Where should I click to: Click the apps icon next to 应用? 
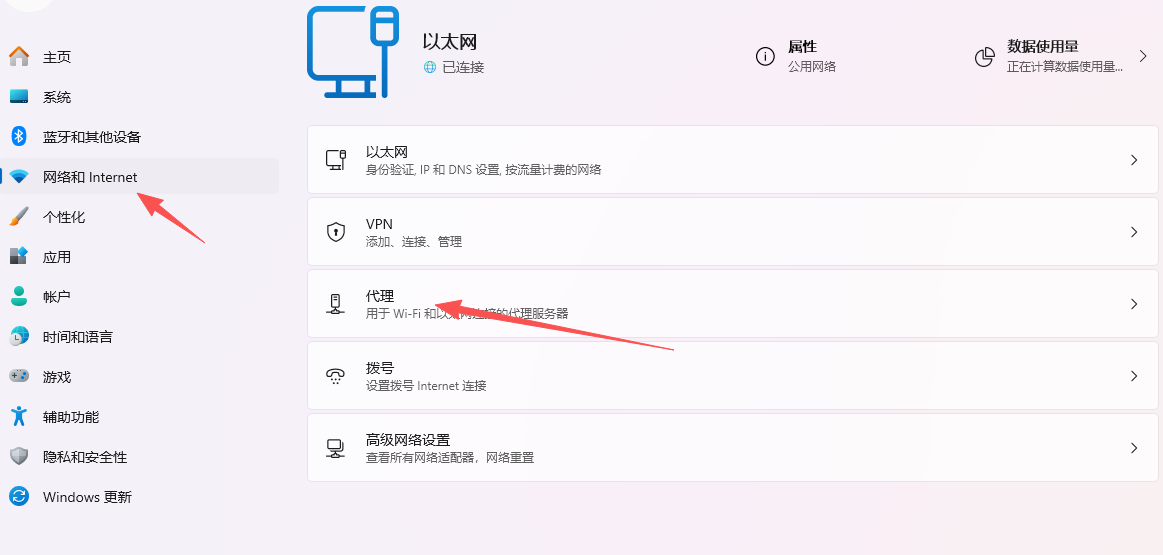point(19,257)
